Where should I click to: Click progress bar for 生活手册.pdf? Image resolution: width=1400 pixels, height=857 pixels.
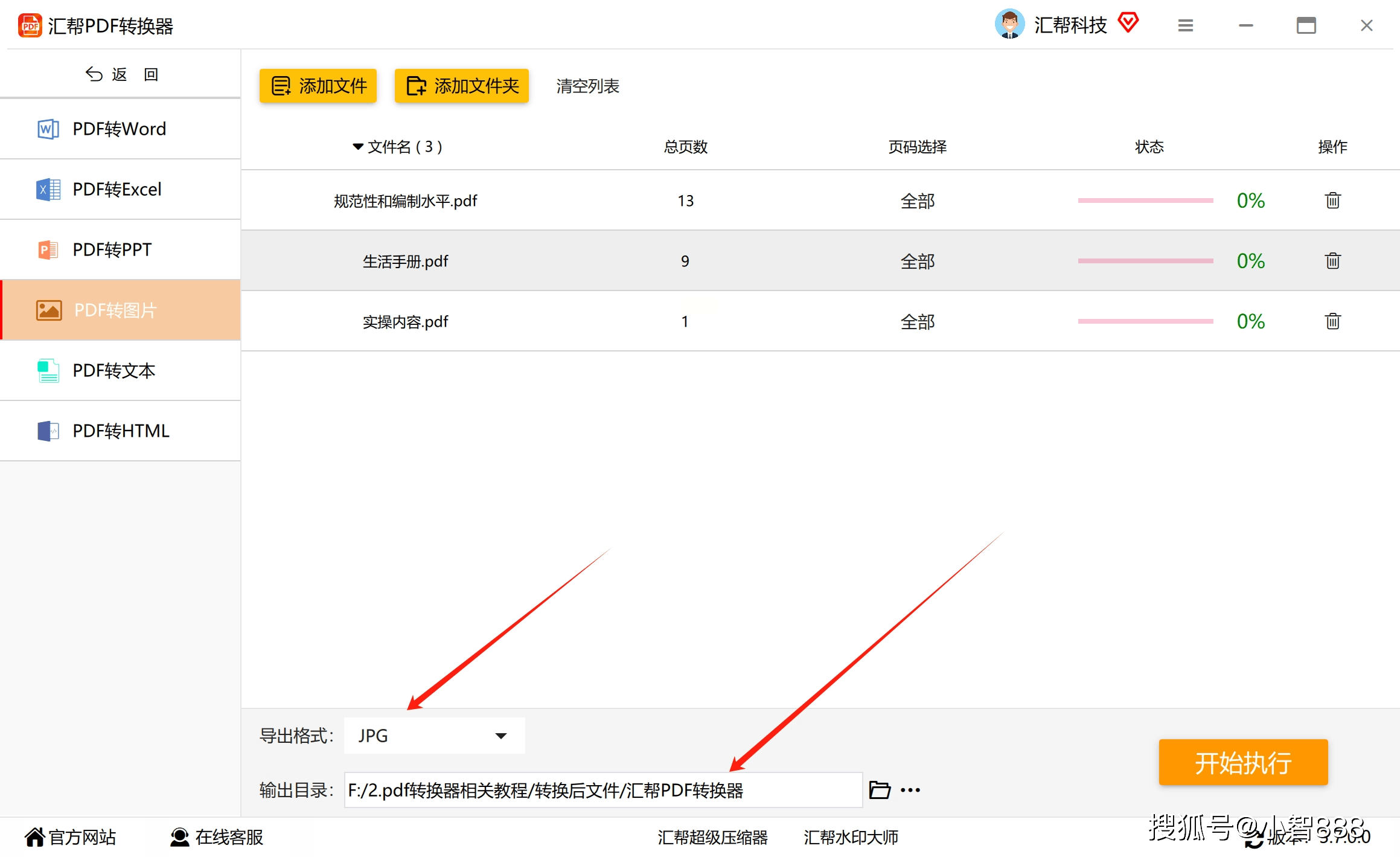coord(1145,261)
